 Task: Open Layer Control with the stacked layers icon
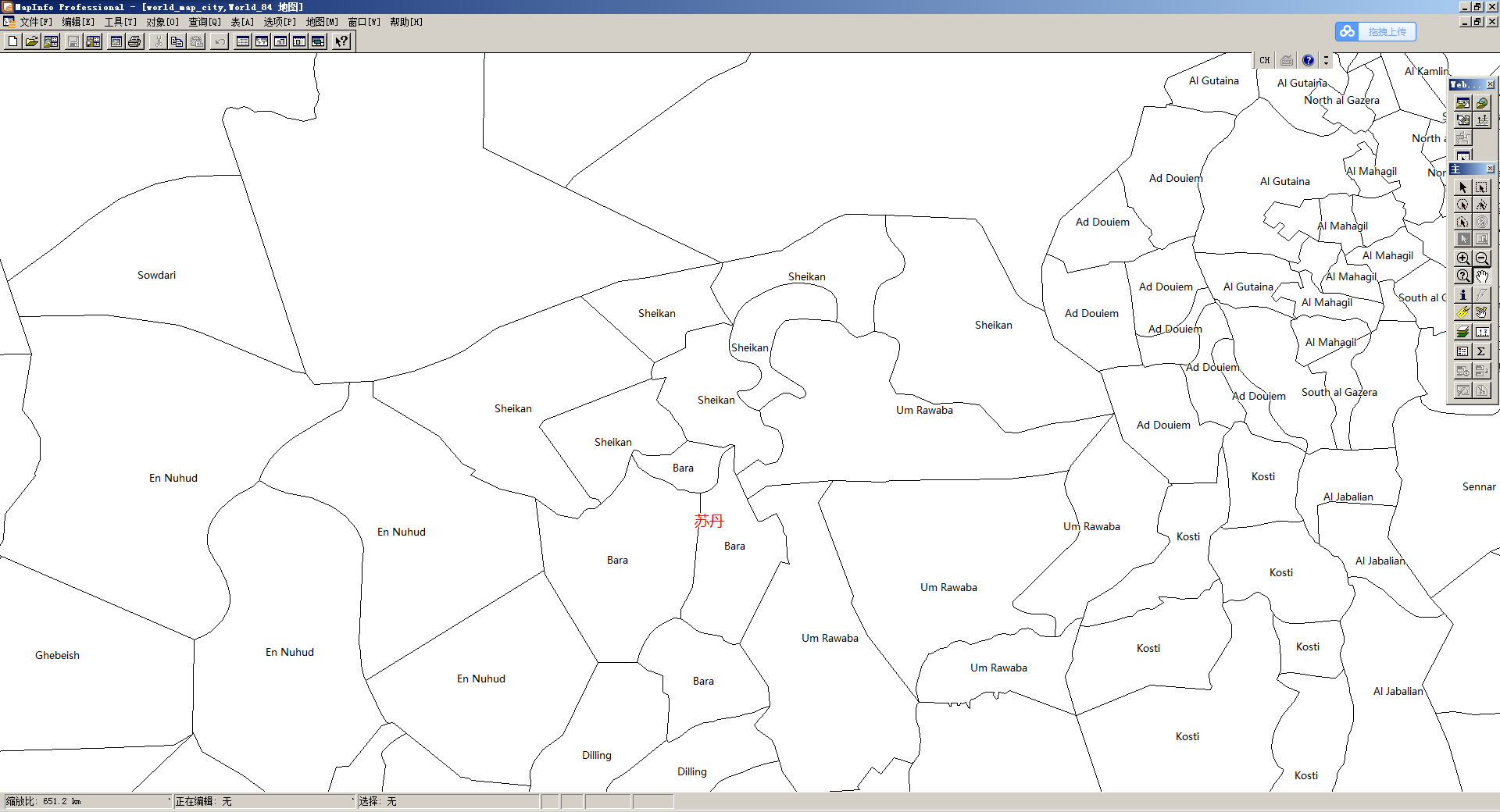point(1463,331)
